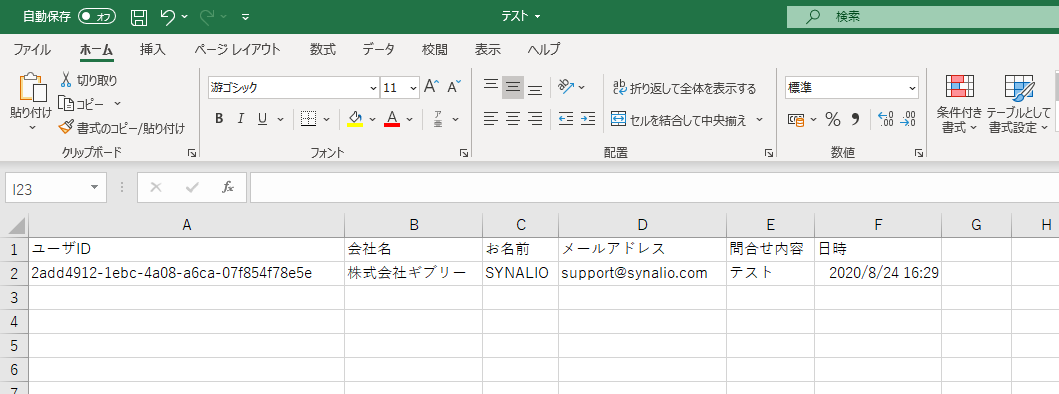This screenshot has width=1059, height=394.
Task: Click セルを結合して中央揃え merge button
Action: [679, 120]
